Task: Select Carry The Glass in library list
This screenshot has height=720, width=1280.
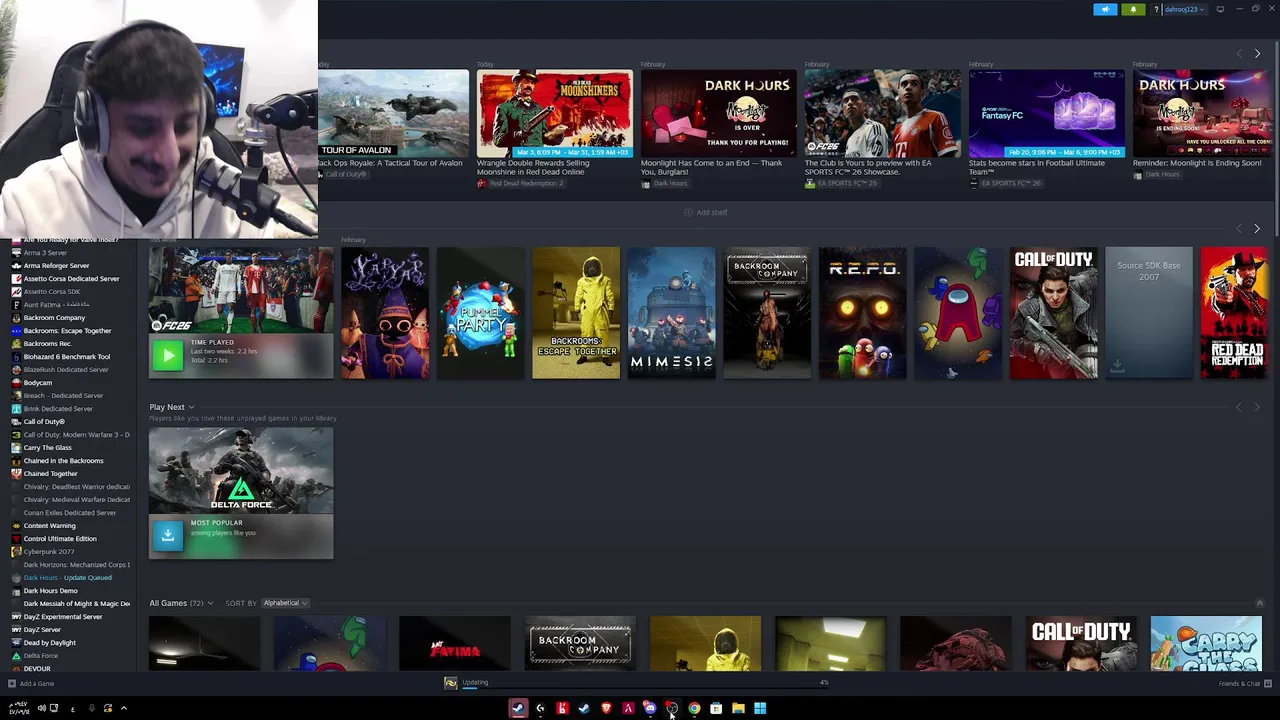Action: point(47,448)
